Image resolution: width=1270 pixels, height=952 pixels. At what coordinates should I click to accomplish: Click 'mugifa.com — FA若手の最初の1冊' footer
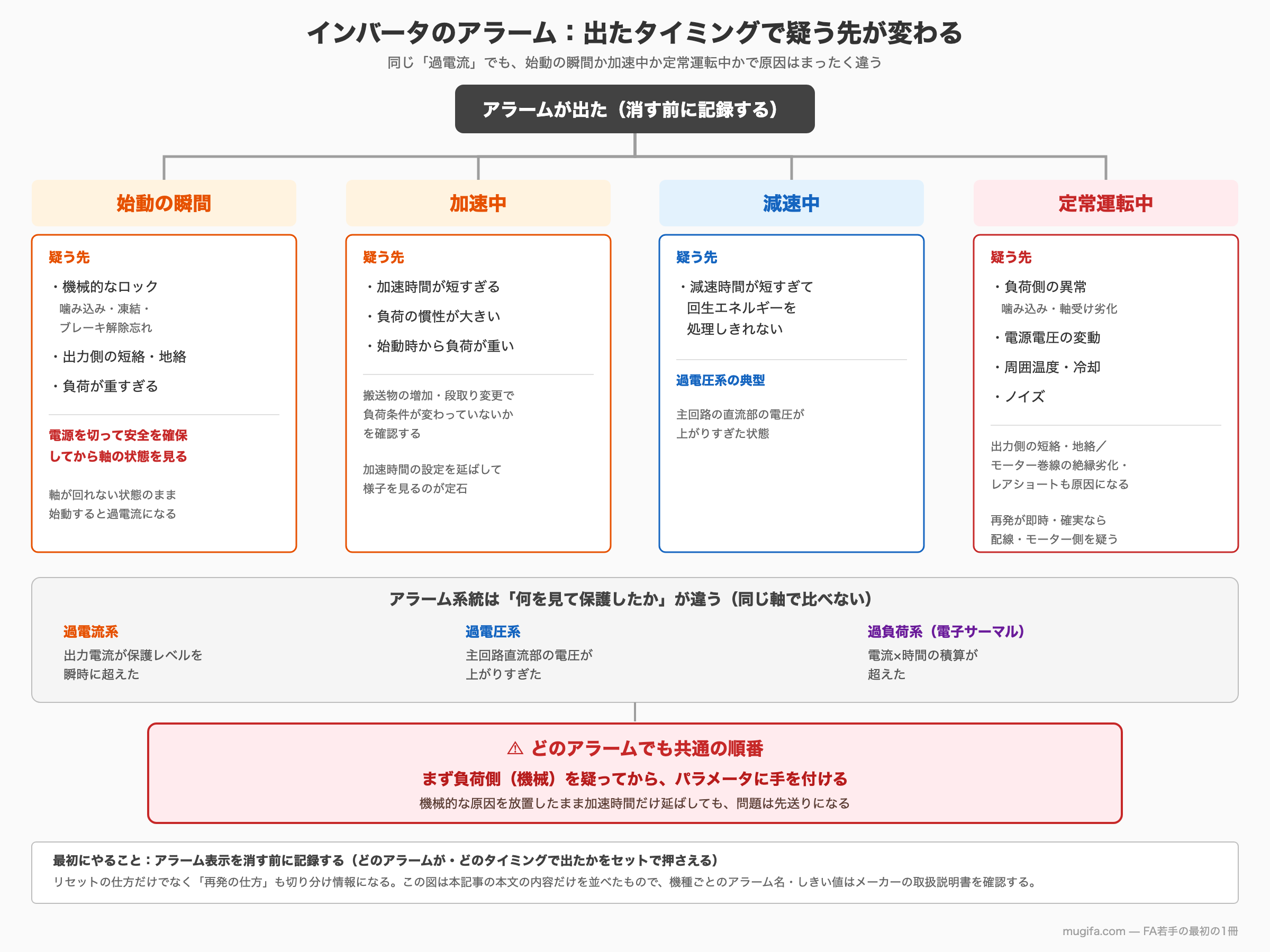[x=1150, y=931]
